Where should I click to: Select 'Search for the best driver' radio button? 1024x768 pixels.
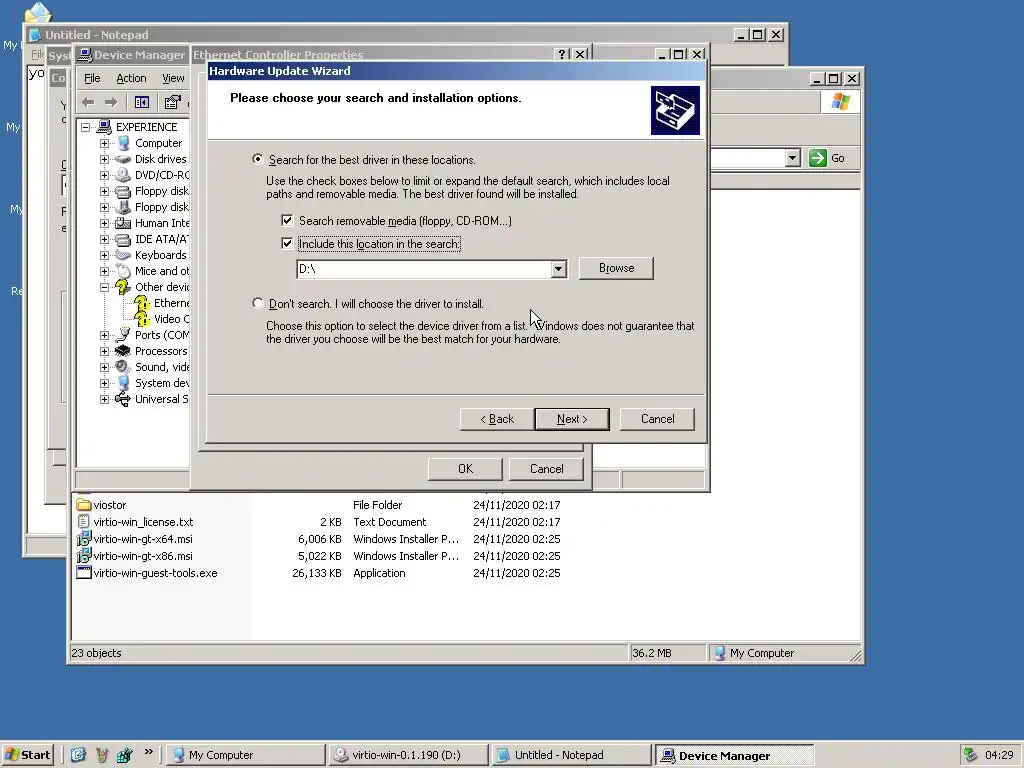pos(258,159)
